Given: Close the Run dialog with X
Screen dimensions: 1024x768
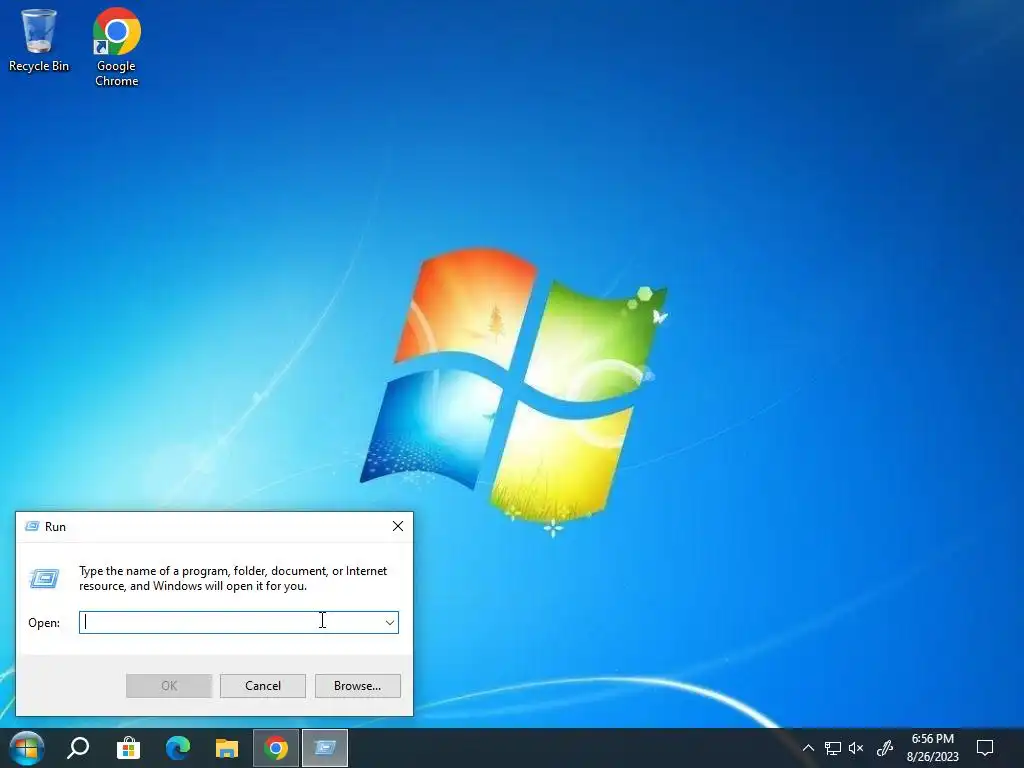Looking at the screenshot, I should [x=398, y=526].
